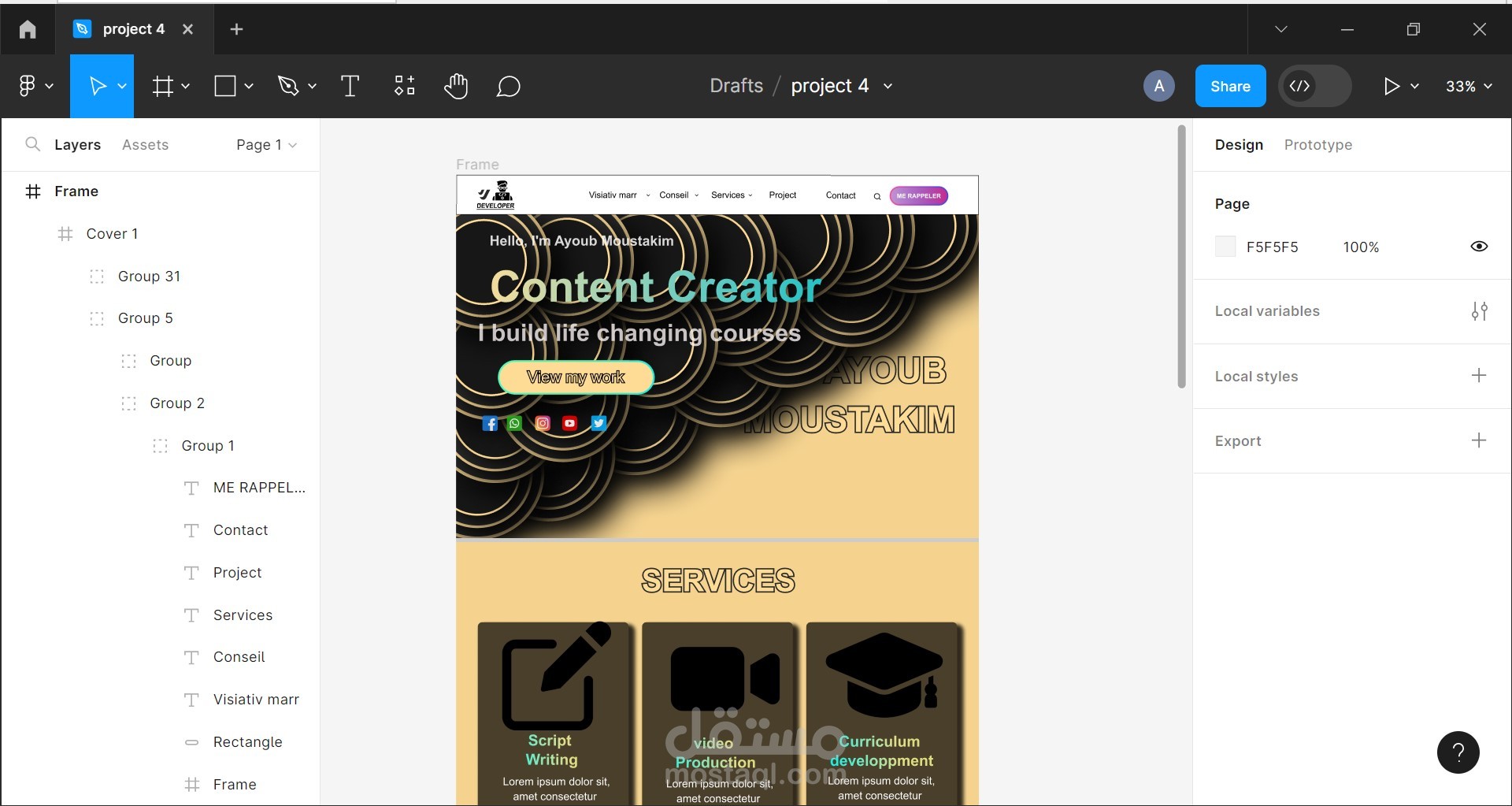
Task: Select the Move tool
Action: tap(96, 86)
